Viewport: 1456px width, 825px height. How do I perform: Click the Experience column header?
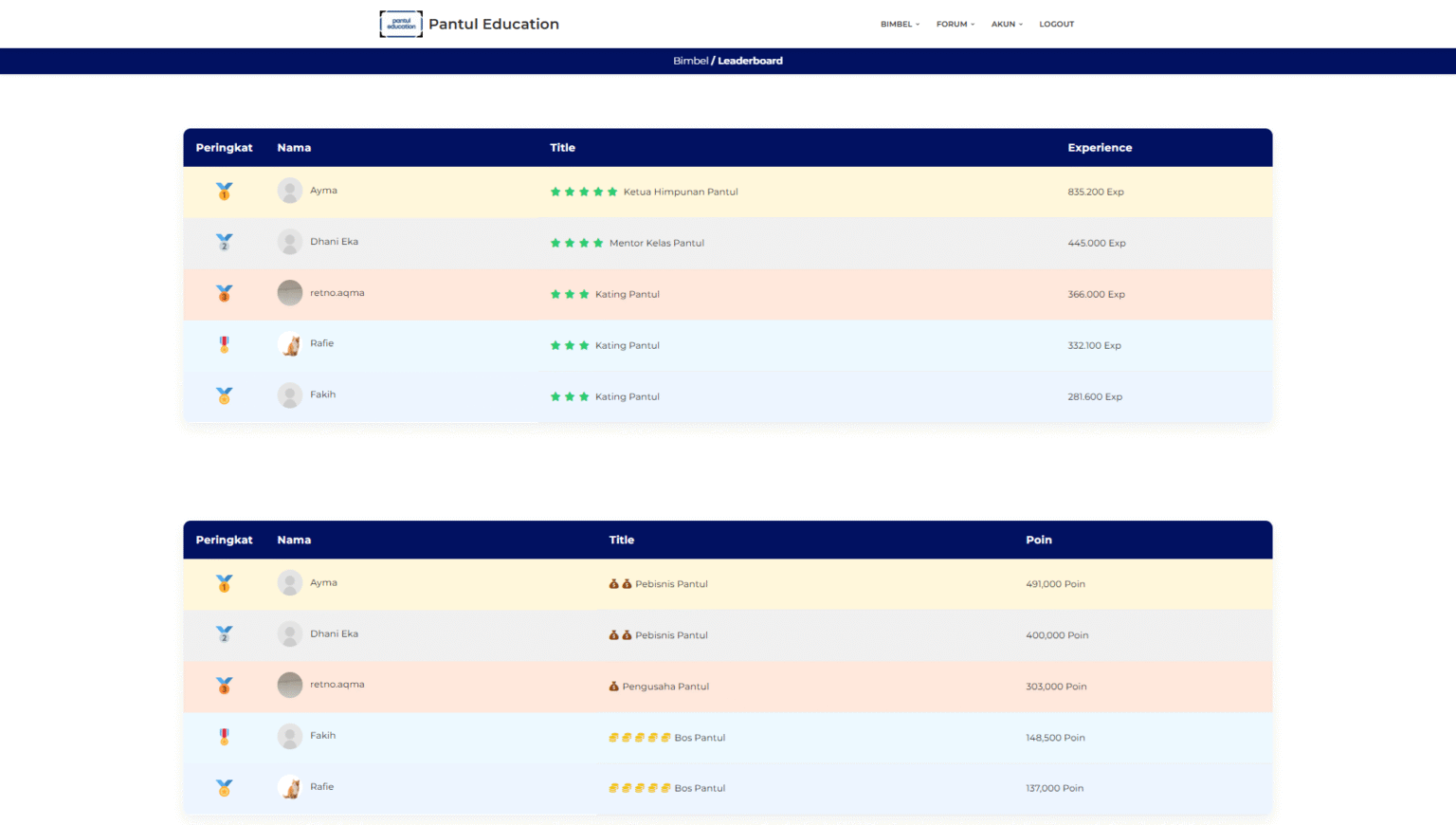1100,148
